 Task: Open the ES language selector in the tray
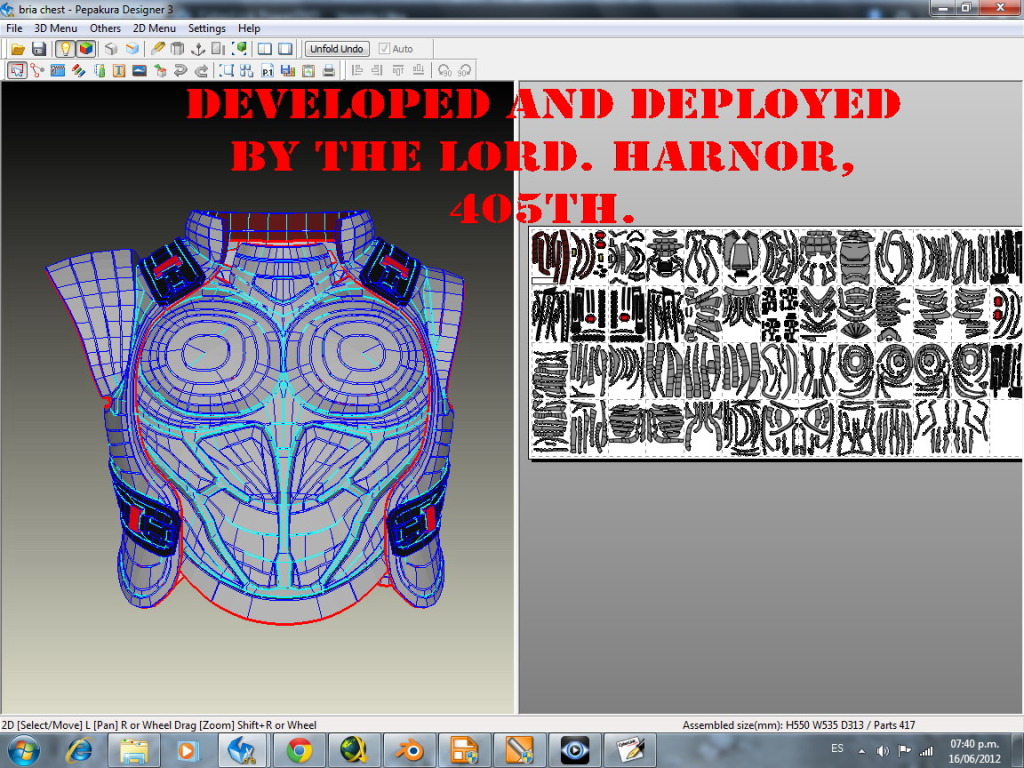click(837, 749)
